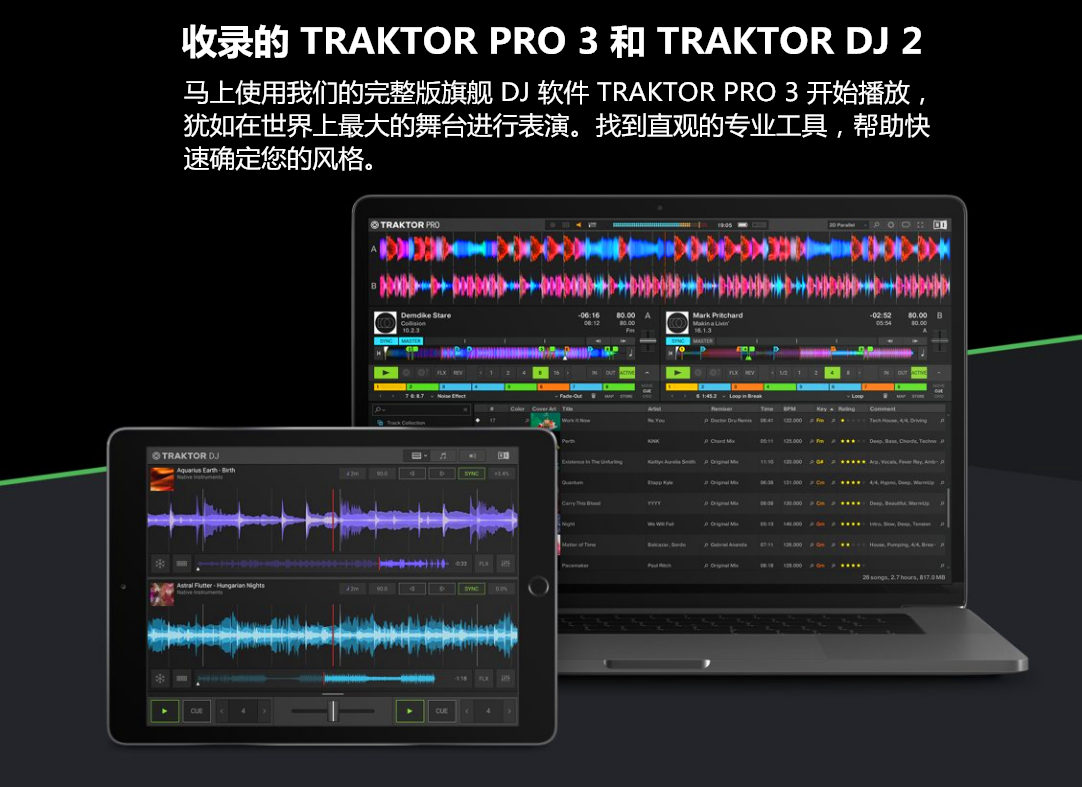Image resolution: width=1082 pixels, height=787 pixels.
Task: Trigger blue hotcue 2 on deck B
Action: click(x=714, y=387)
